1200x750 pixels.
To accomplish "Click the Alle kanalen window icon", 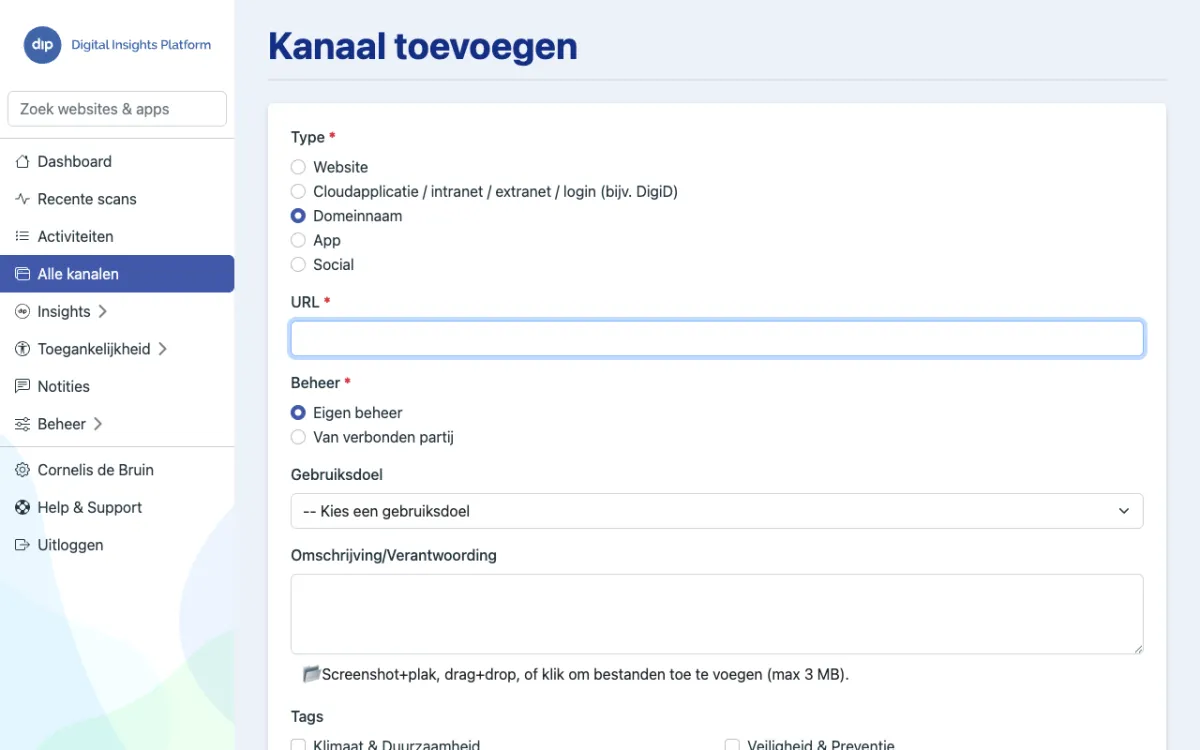I will click(22, 274).
